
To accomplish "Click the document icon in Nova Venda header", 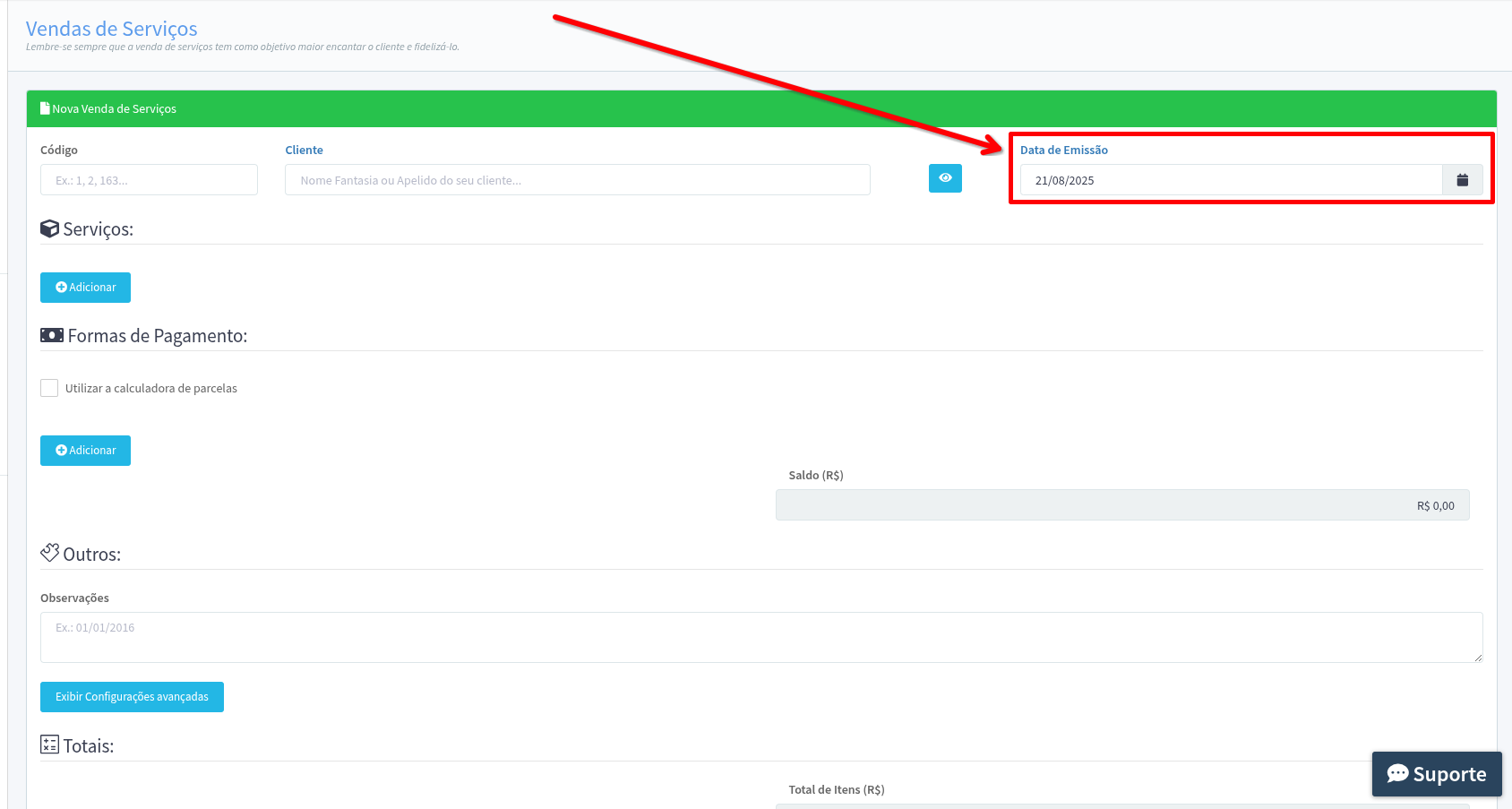I will click(45, 108).
